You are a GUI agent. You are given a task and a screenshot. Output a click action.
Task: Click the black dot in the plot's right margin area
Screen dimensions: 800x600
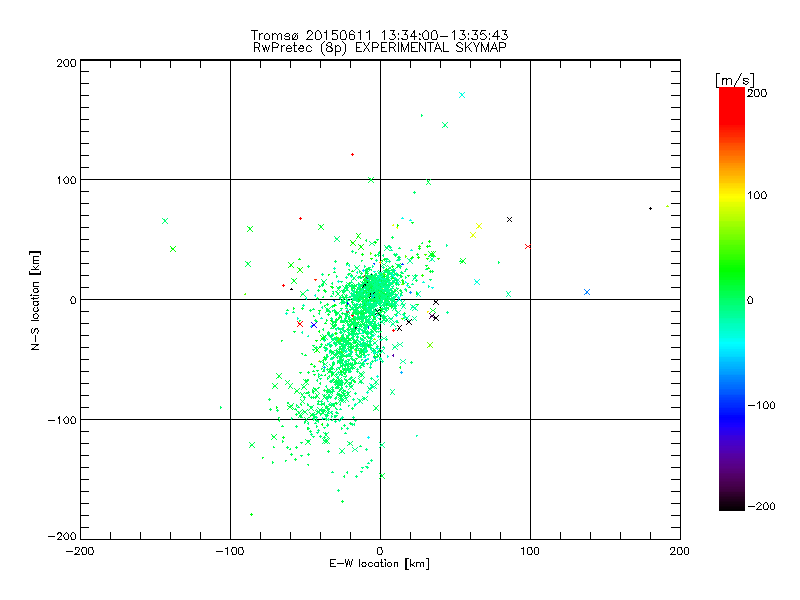click(x=650, y=208)
